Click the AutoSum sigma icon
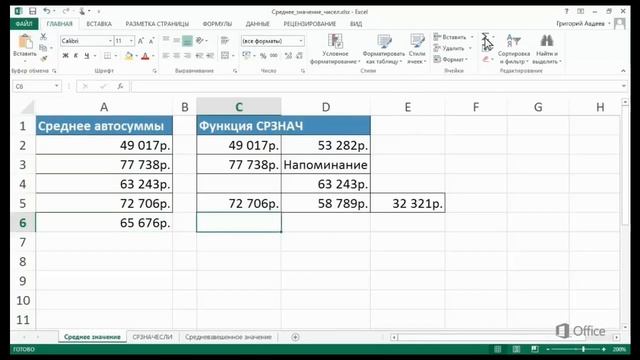 485,37
